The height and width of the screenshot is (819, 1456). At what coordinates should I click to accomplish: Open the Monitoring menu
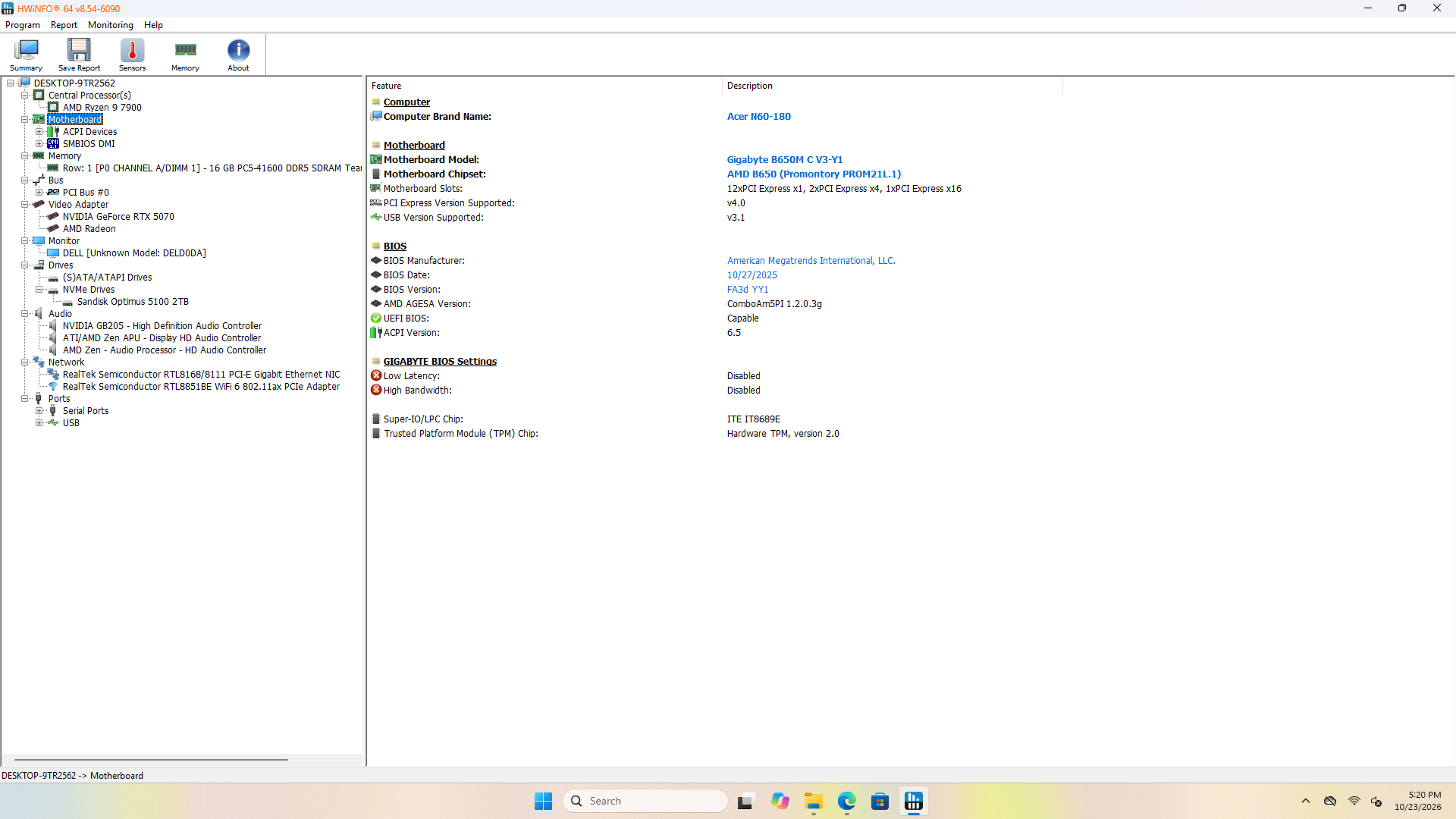110,25
